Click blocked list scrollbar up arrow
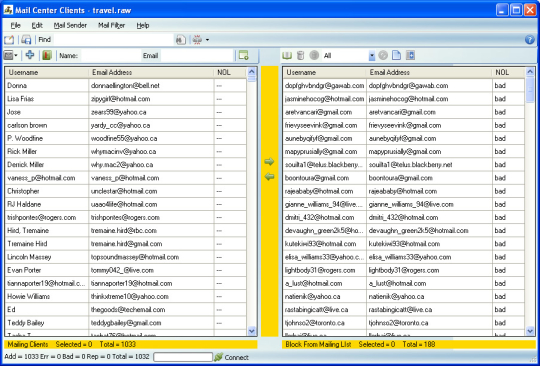Screen dimensions: 540x366 tap(530, 72)
